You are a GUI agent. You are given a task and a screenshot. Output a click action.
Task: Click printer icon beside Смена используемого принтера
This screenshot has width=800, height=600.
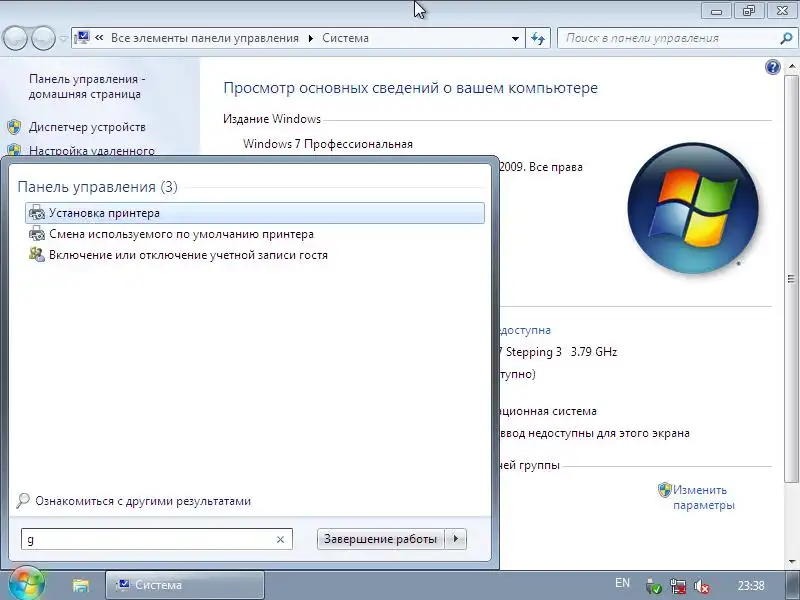click(x=37, y=234)
